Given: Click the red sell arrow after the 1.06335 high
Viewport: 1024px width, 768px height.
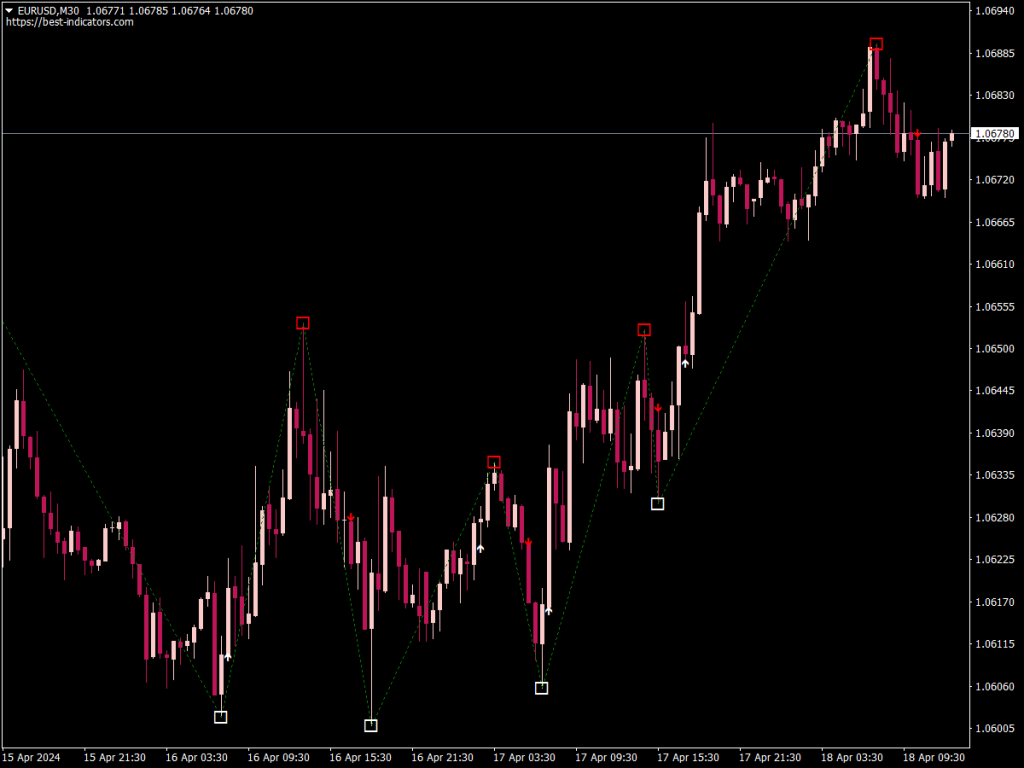Looking at the screenshot, I should coord(528,543).
